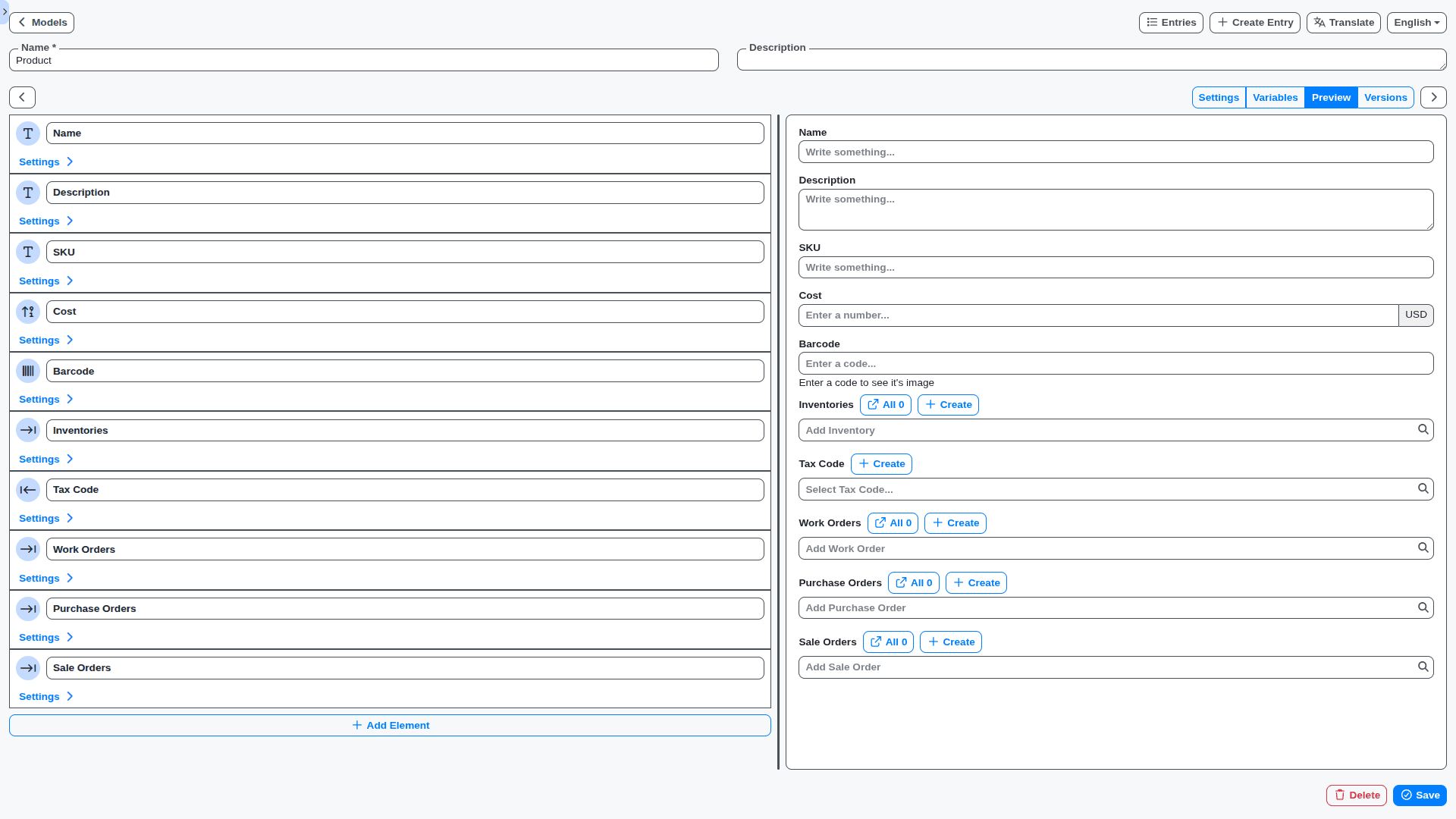
Task: Click the magnifier icon in Add Work Order field
Action: click(1423, 547)
